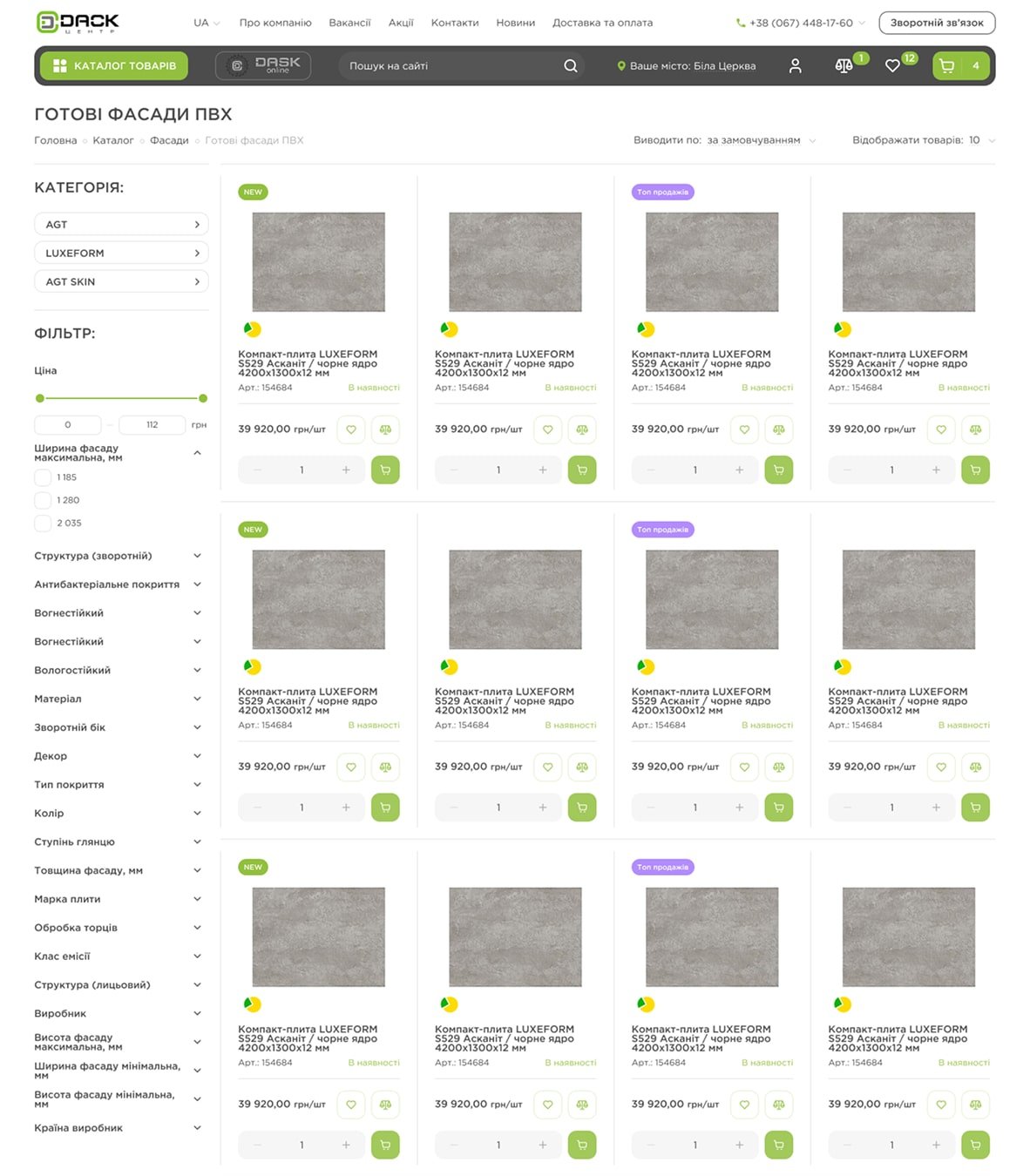Image resolution: width=1030 pixels, height=1176 pixels.
Task: Expand the Матеріал filter
Action: point(118,699)
